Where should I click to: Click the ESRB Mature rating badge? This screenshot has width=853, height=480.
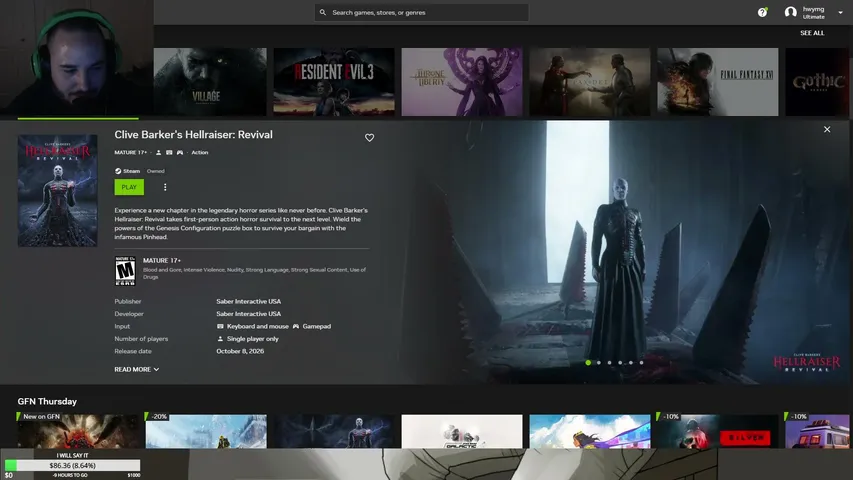(125, 270)
